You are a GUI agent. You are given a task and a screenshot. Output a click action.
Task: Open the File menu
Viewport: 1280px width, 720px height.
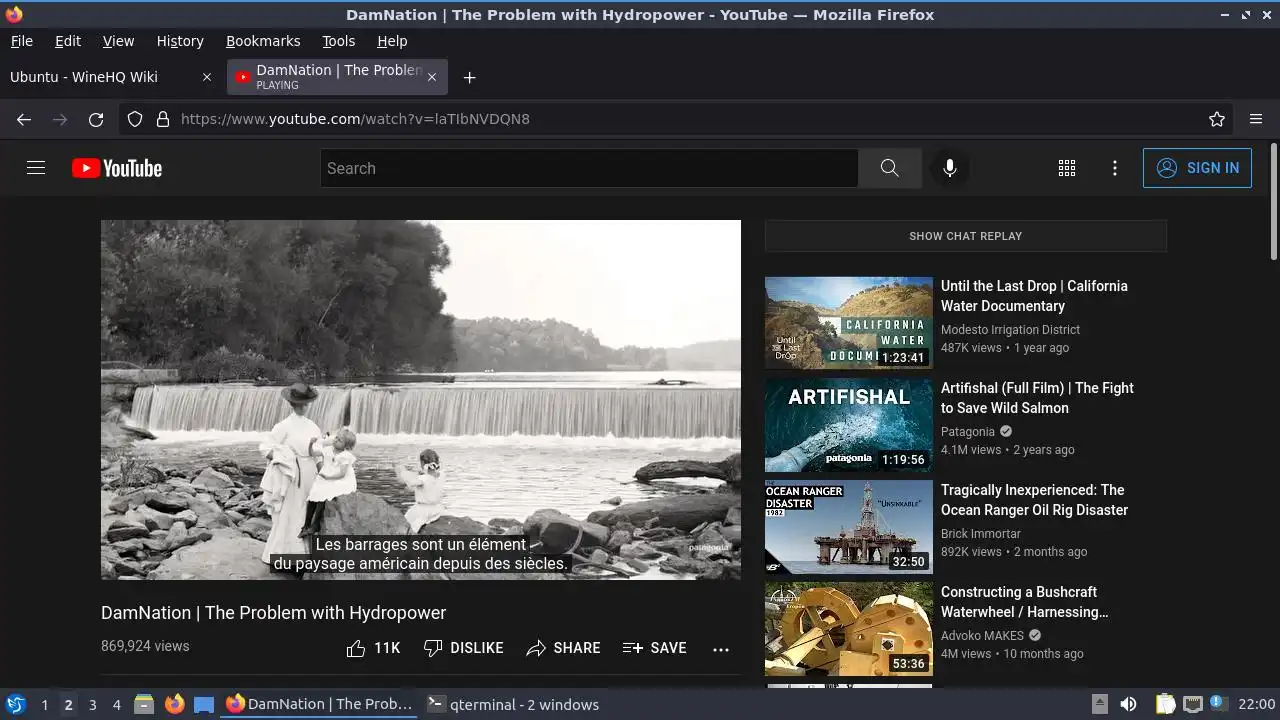coord(21,41)
